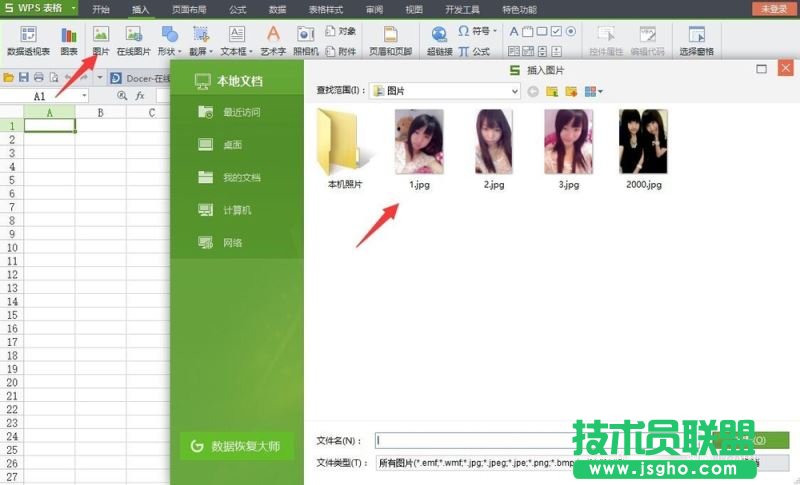Open the 页面布局 ribbon tab
Screen dimensions: 800x485
tap(189, 9)
